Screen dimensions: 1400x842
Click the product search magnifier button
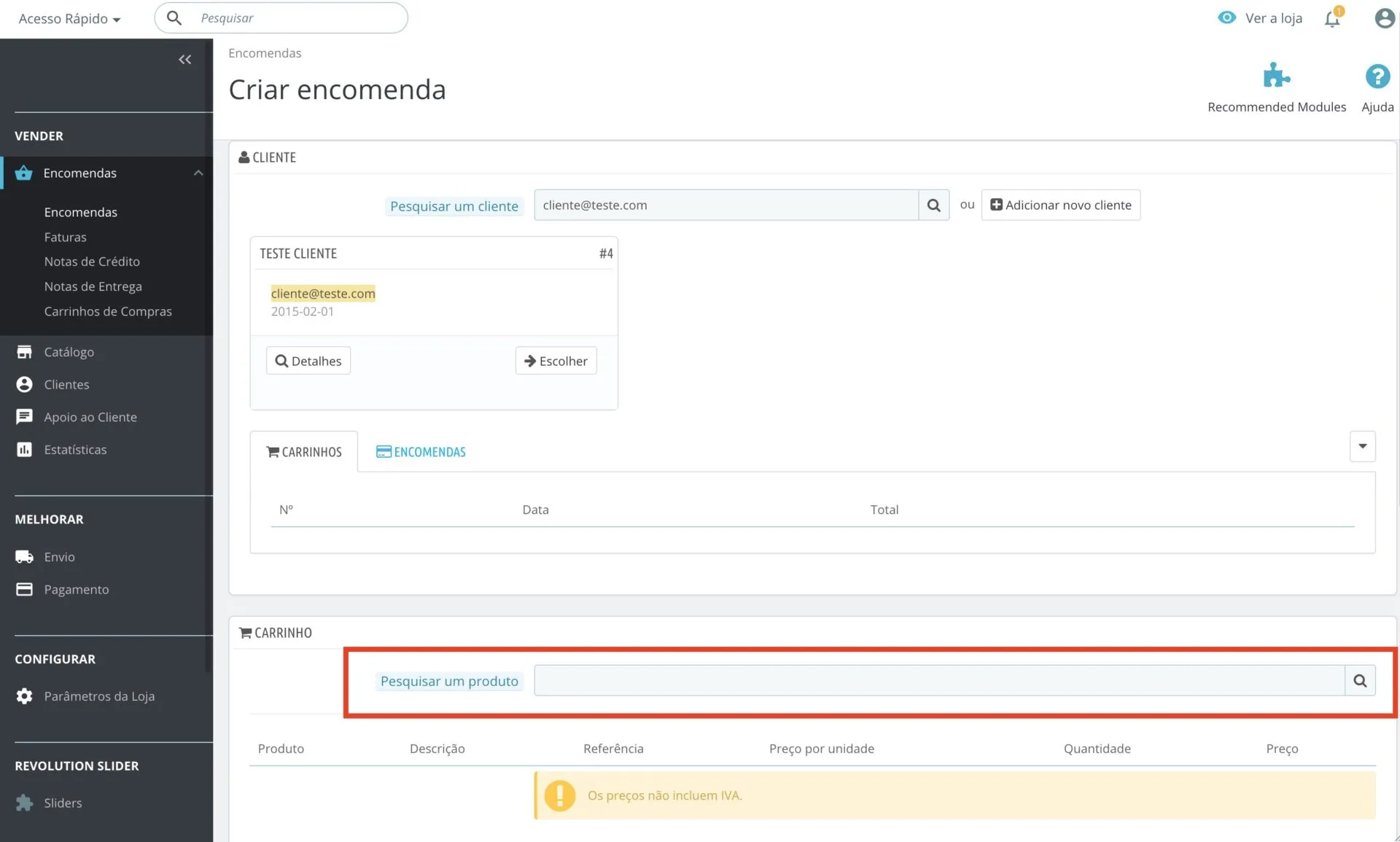point(1360,681)
